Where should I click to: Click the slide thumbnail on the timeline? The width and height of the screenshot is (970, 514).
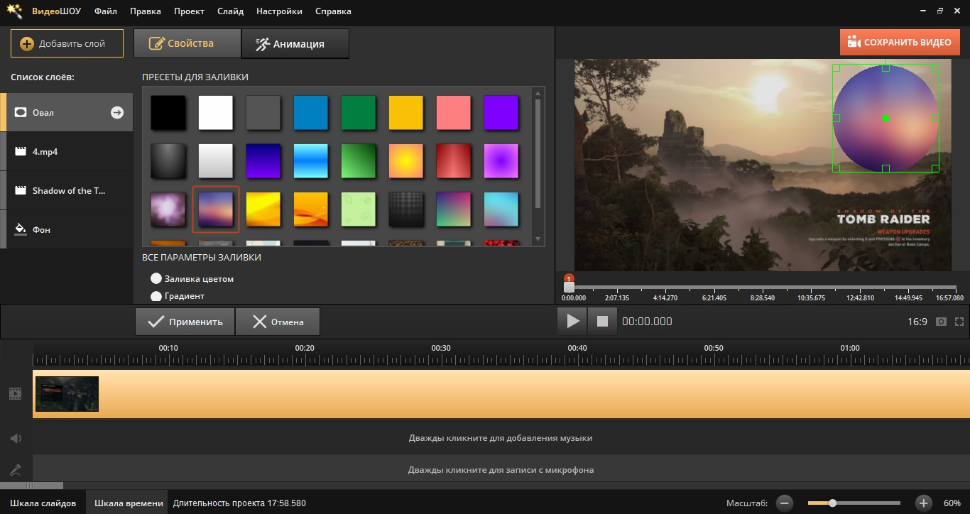(x=67, y=394)
